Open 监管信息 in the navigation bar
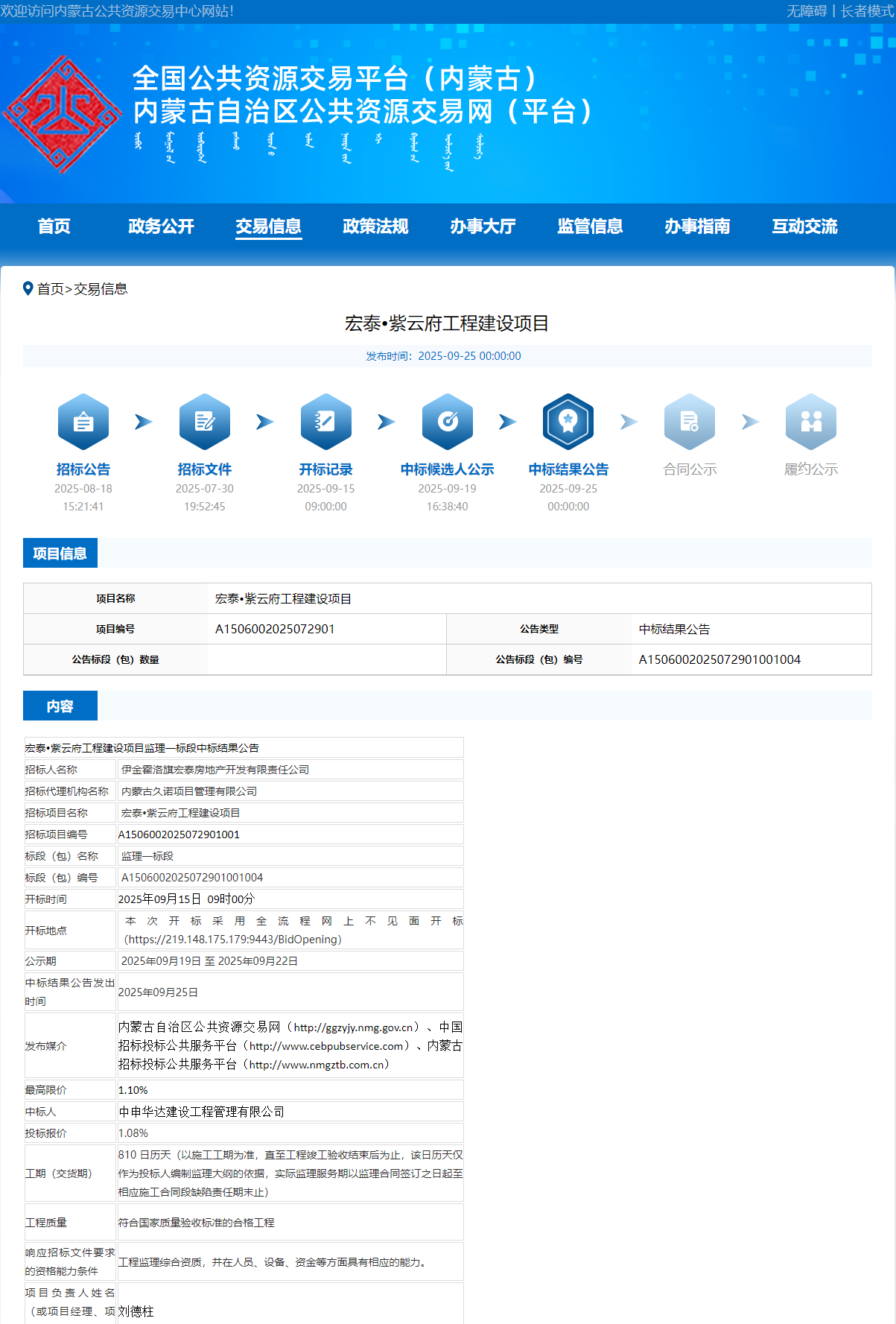This screenshot has width=896, height=1324. [x=590, y=227]
